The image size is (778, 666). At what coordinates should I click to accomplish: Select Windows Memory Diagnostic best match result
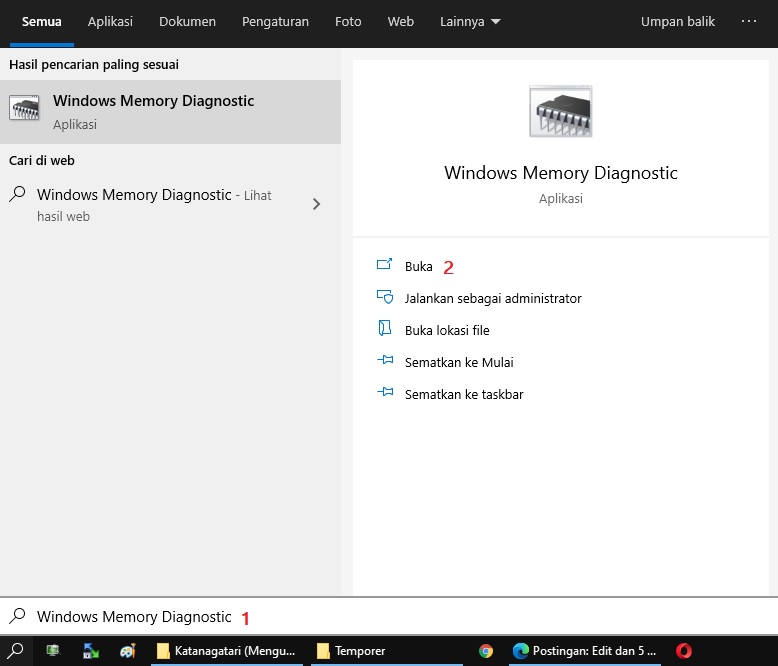[x=170, y=112]
